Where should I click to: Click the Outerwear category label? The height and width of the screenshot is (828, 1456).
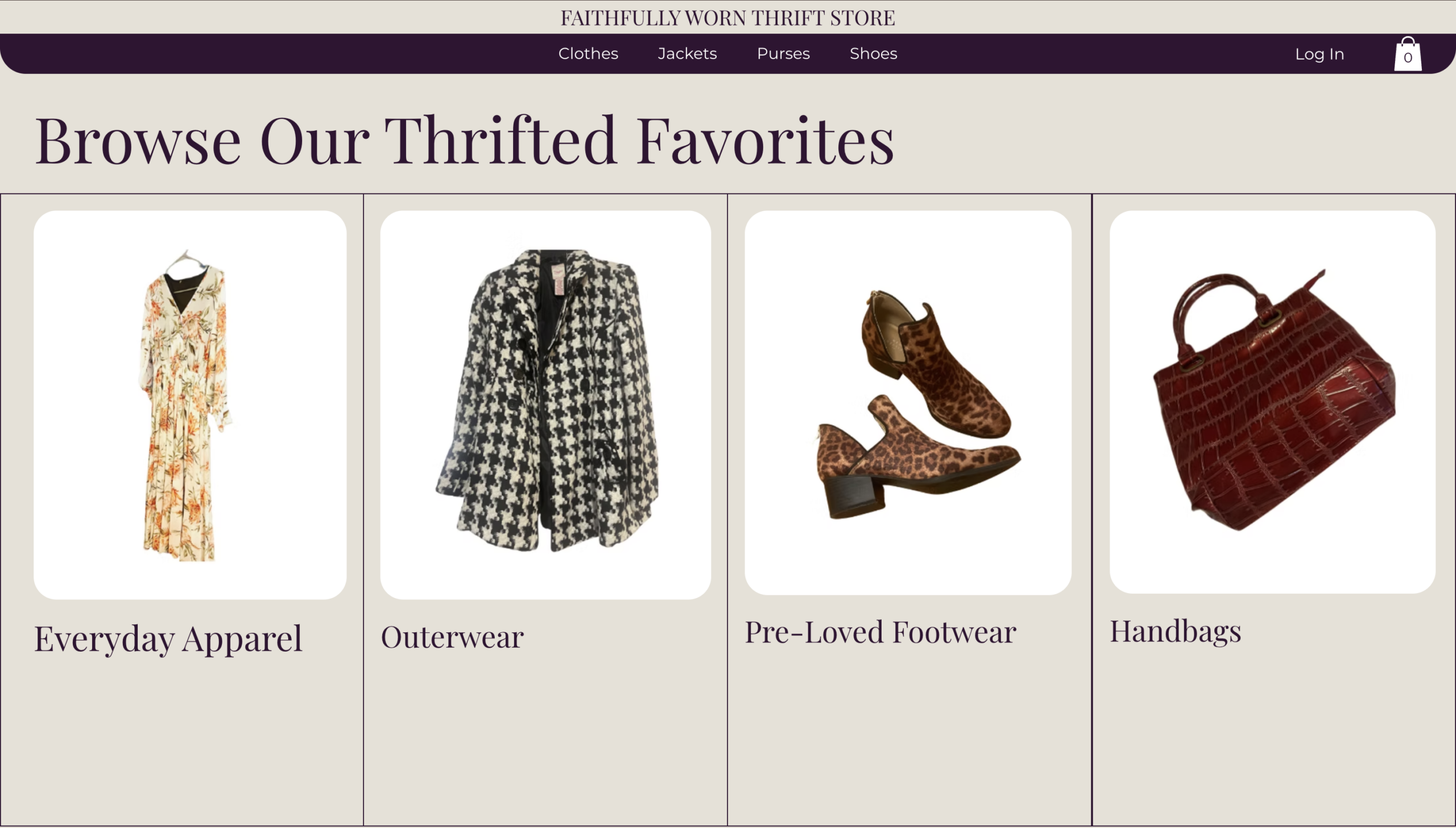pos(452,637)
